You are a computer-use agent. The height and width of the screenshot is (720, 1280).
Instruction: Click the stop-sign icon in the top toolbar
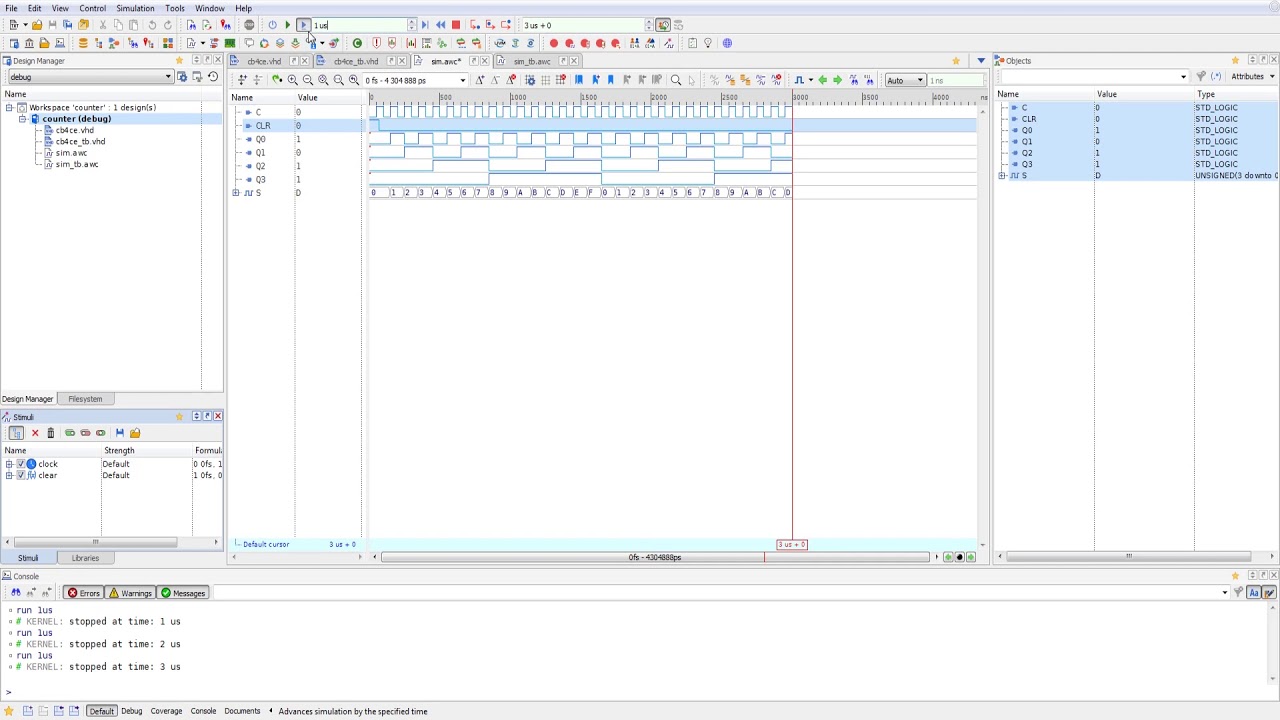[249, 25]
